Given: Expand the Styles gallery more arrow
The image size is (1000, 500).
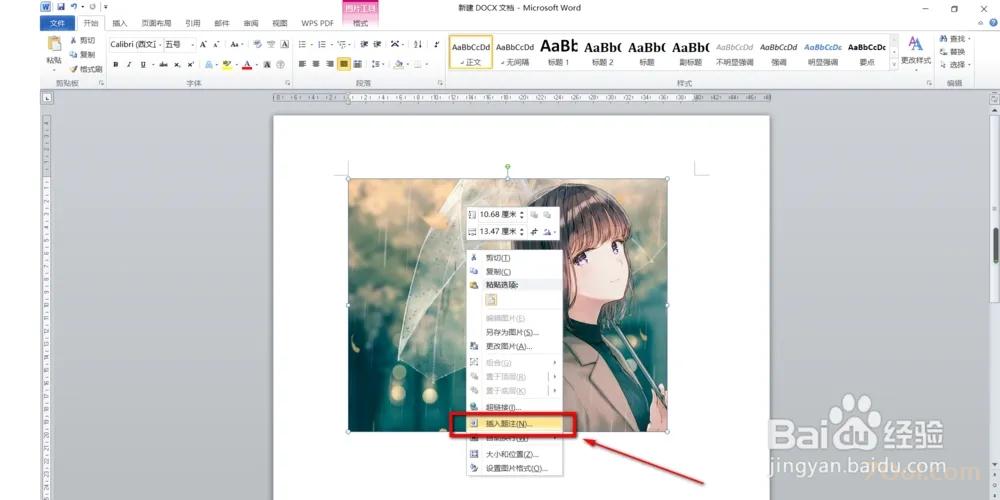Looking at the screenshot, I should tap(894, 62).
